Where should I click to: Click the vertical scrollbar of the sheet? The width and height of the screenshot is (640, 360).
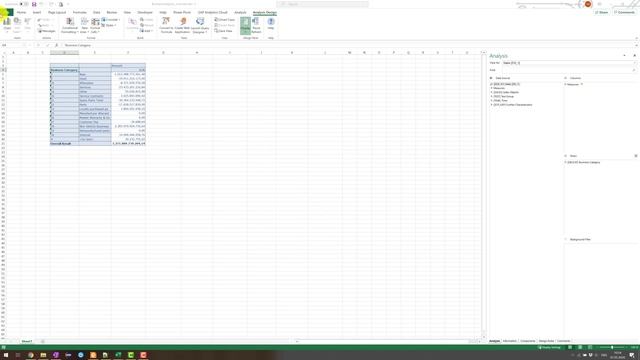484,196
